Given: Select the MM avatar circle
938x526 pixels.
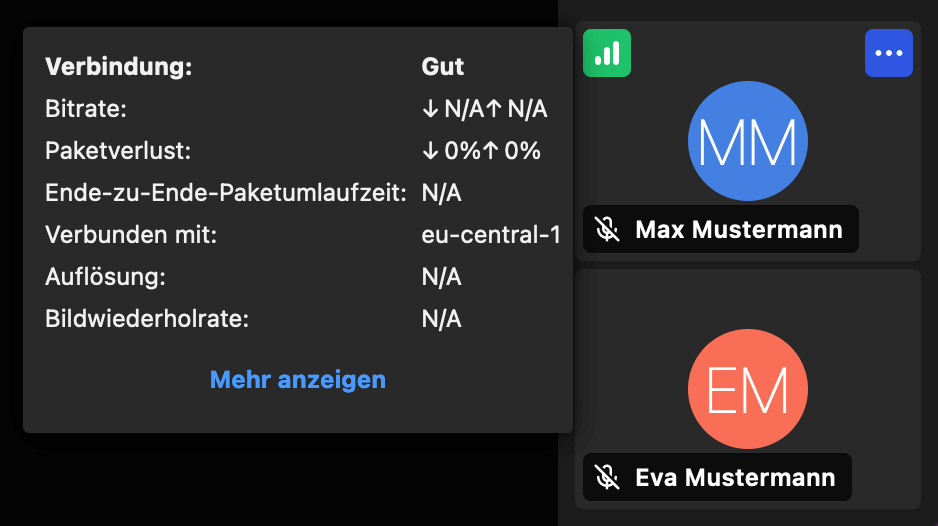Looking at the screenshot, I should pos(748,141).
